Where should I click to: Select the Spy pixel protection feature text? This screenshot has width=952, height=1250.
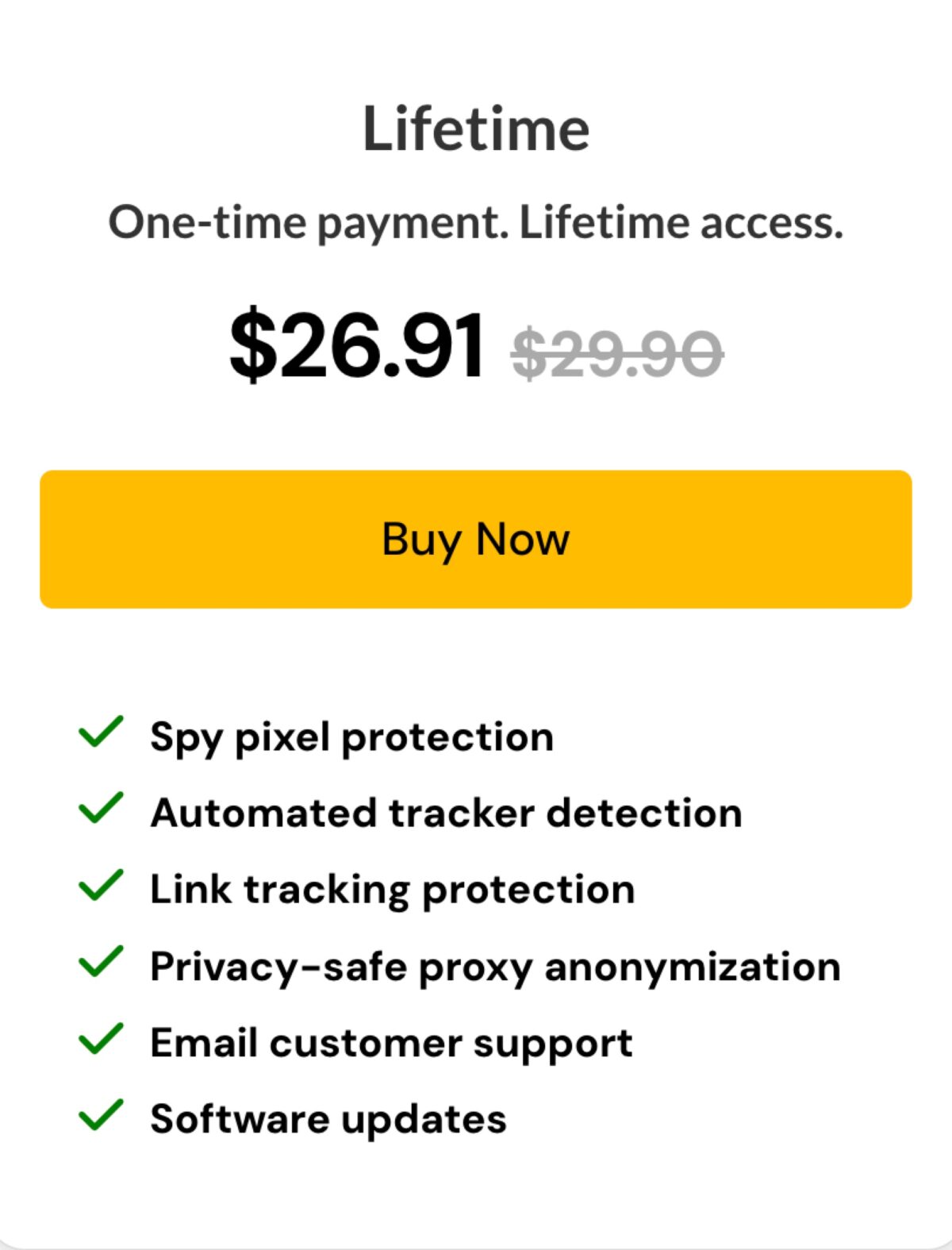click(352, 738)
